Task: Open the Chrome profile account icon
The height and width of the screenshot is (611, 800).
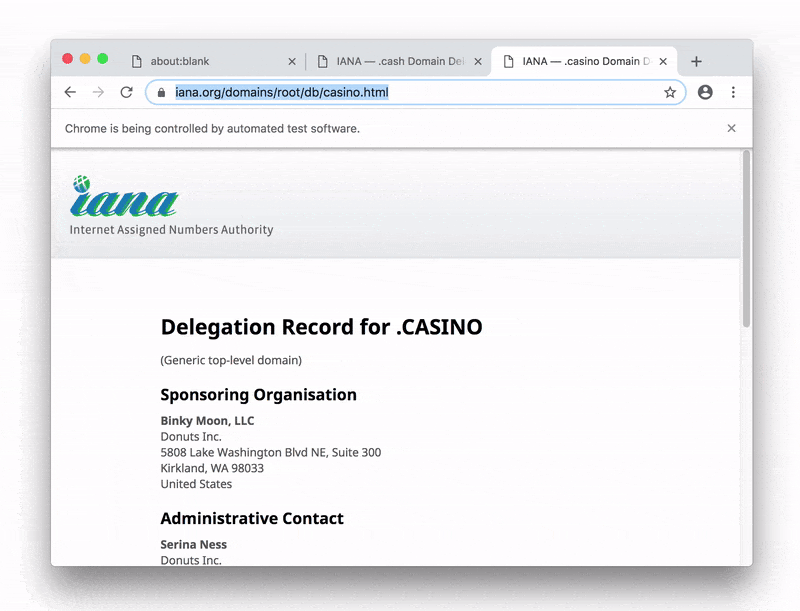Action: point(705,92)
